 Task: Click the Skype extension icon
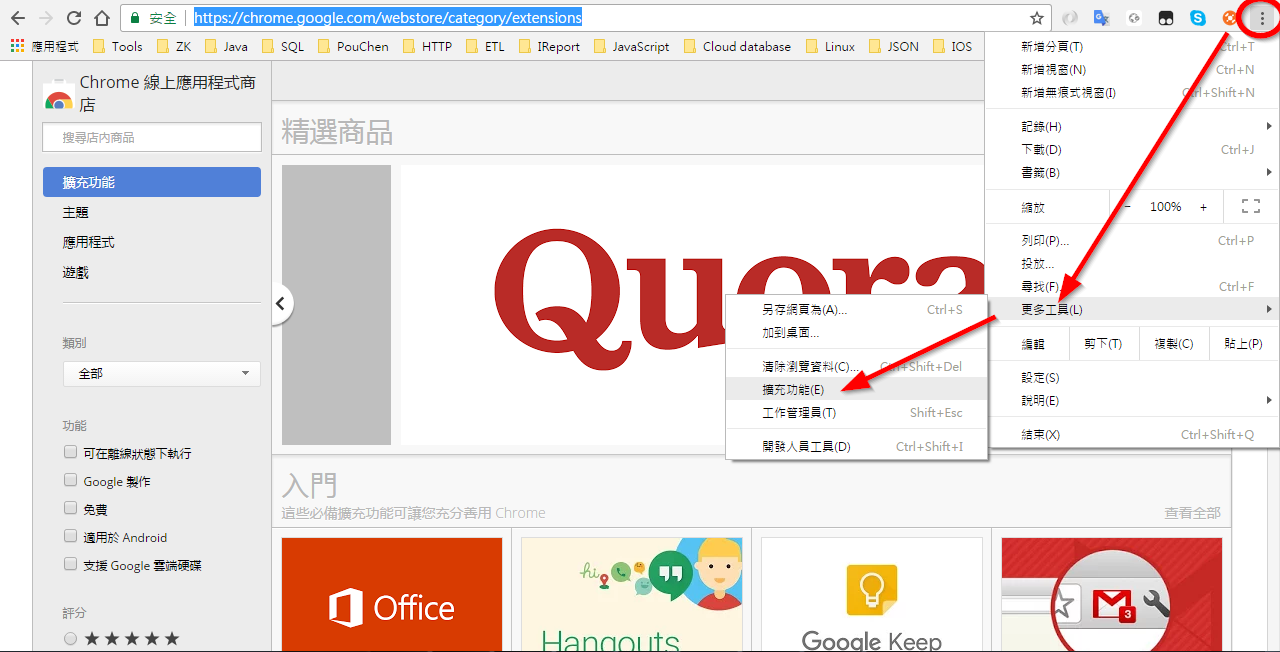coord(1198,18)
